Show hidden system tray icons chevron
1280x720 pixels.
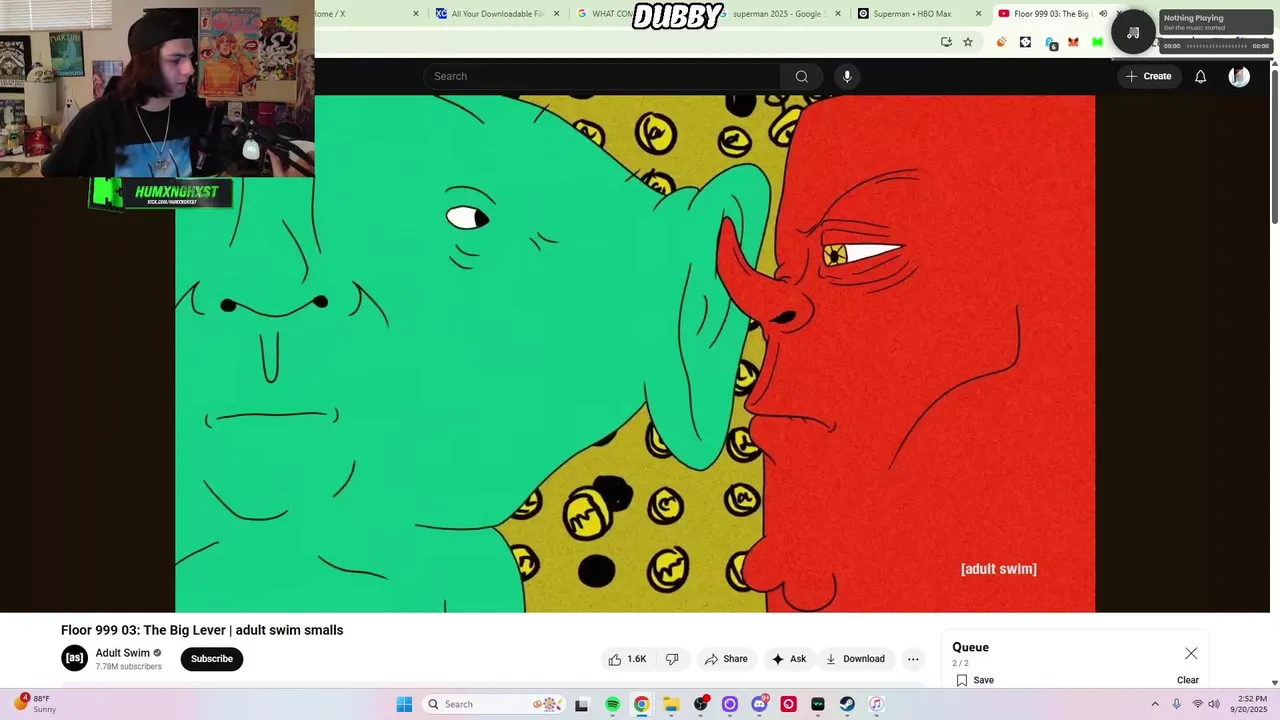point(1155,704)
